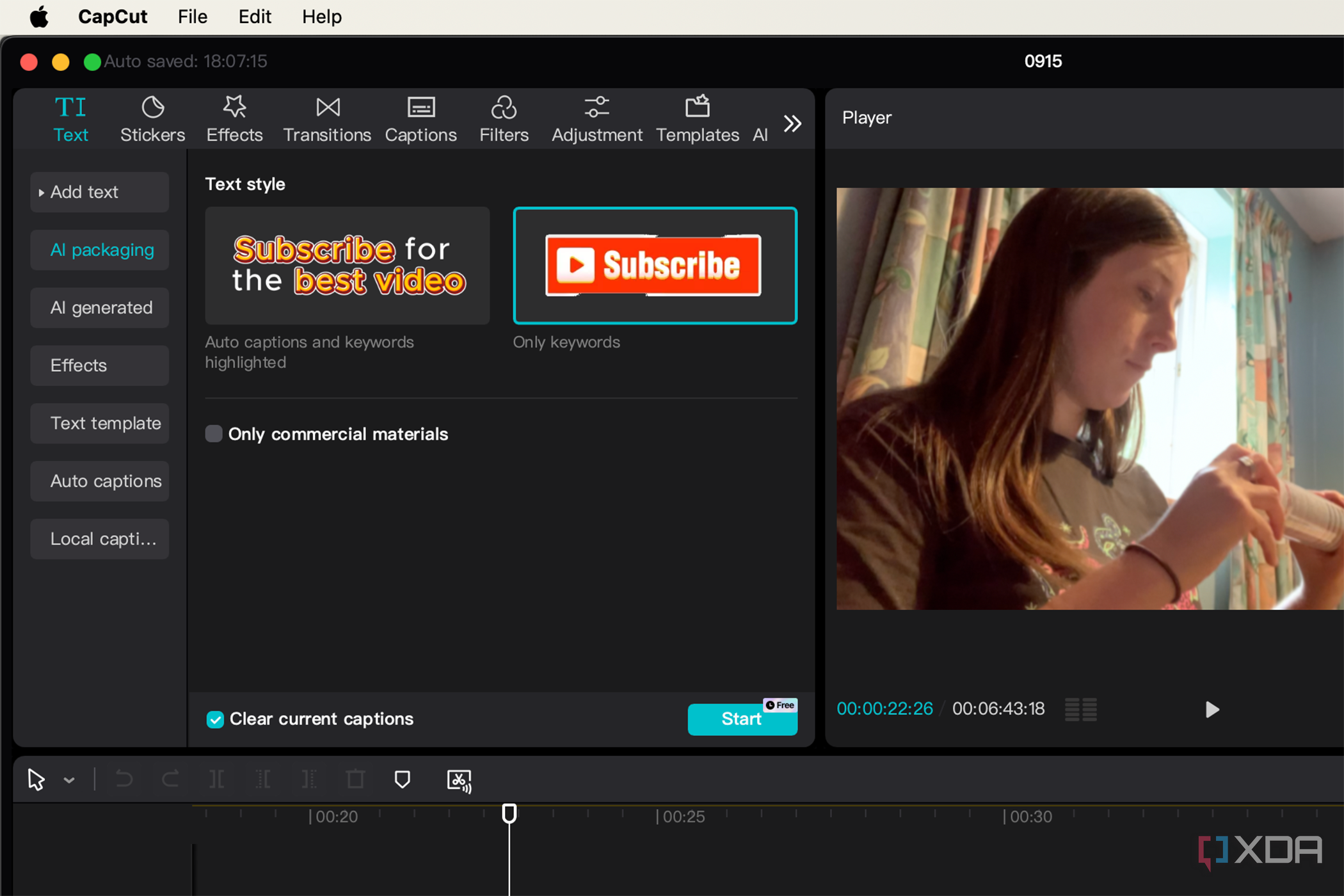Open the Stickers panel
The height and width of the screenshot is (896, 1344).
pos(152,120)
